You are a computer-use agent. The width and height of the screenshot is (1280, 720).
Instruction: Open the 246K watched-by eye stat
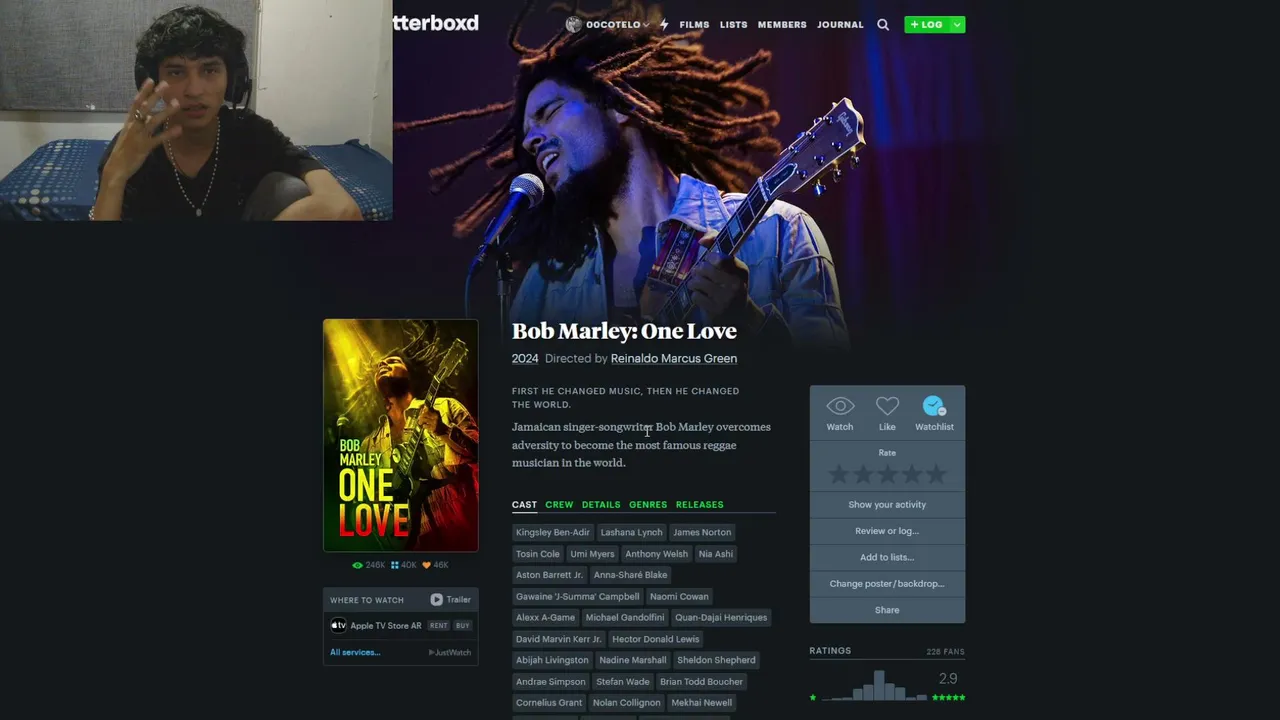369,565
